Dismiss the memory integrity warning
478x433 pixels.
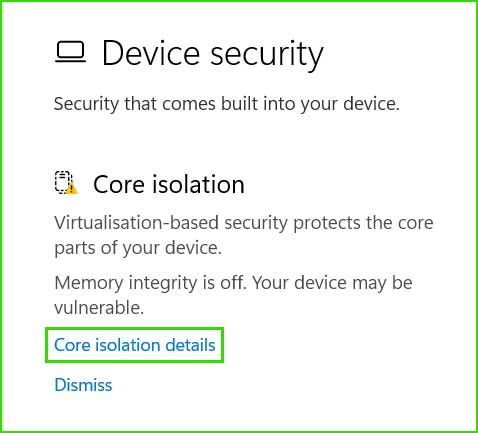tap(83, 385)
